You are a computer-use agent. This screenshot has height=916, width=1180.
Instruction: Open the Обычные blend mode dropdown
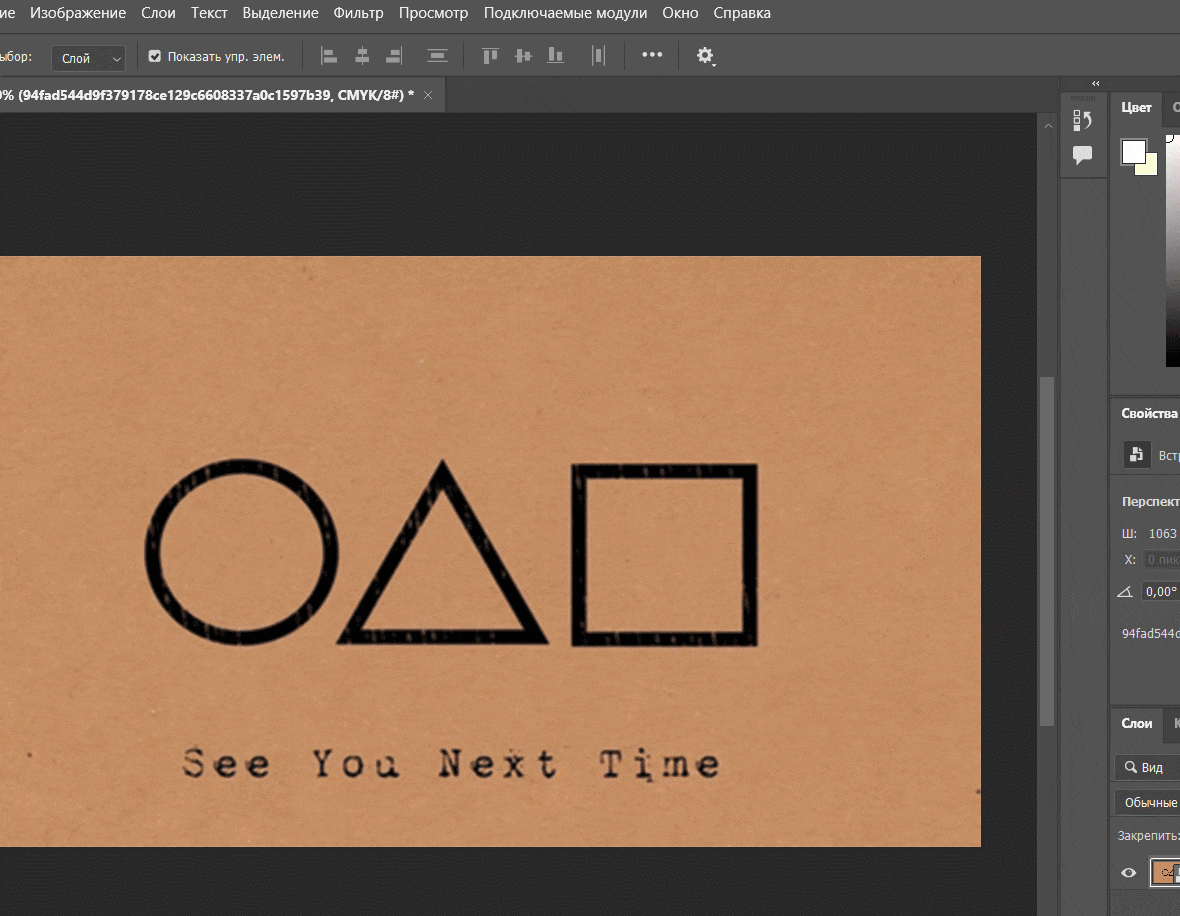(x=1147, y=802)
